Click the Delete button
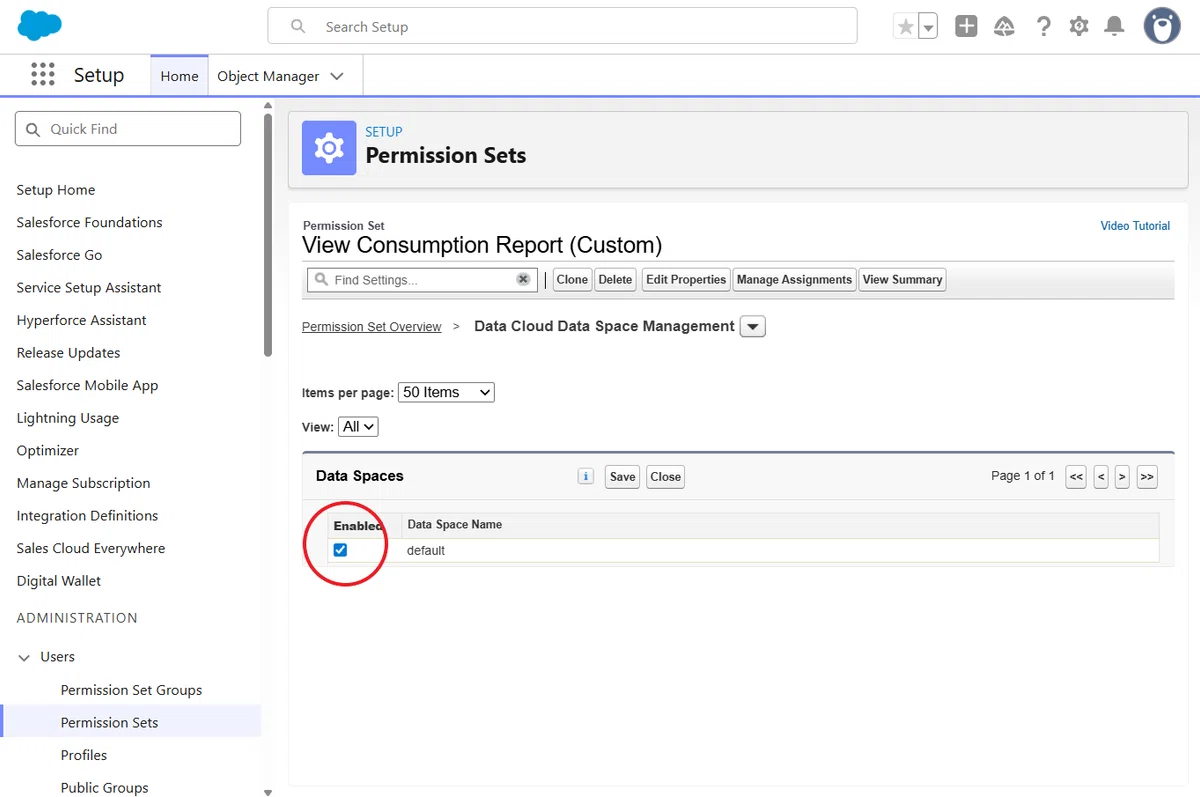1200x797 pixels. (x=615, y=280)
